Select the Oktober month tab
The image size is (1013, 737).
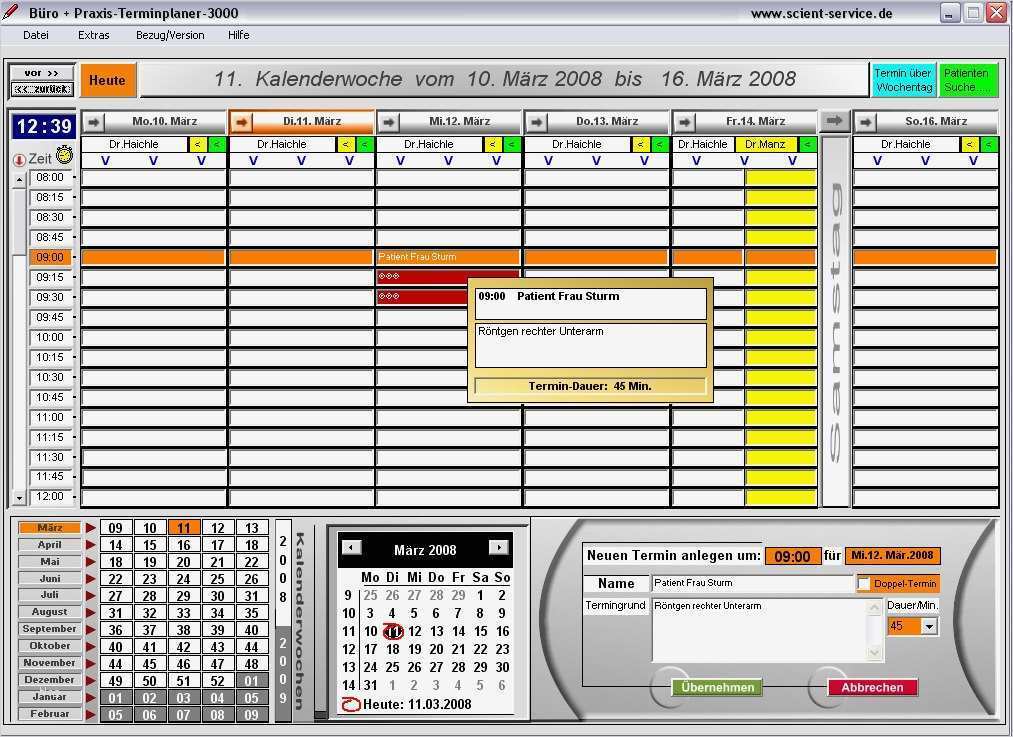(x=49, y=646)
